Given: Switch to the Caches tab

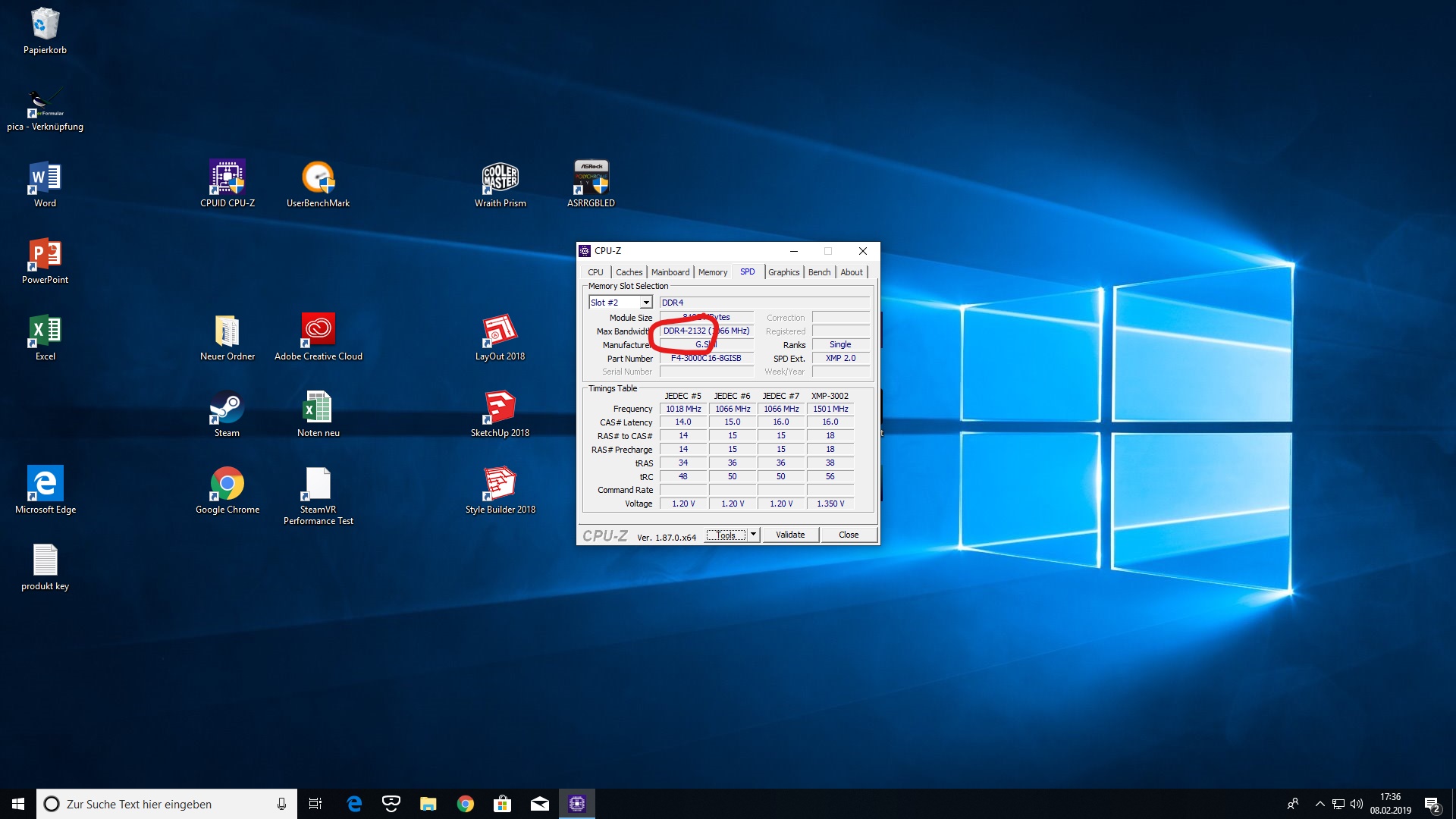Looking at the screenshot, I should pos(629,272).
